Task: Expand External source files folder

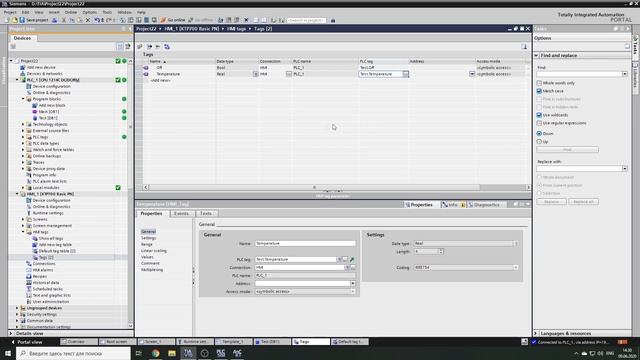Action: click(23, 131)
